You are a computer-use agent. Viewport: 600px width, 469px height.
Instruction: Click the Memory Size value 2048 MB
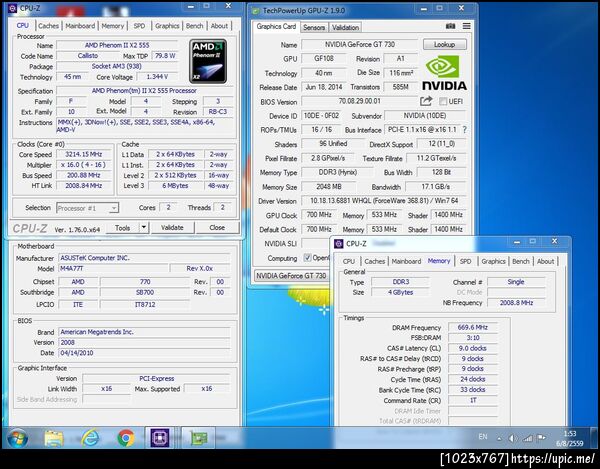(x=329, y=187)
